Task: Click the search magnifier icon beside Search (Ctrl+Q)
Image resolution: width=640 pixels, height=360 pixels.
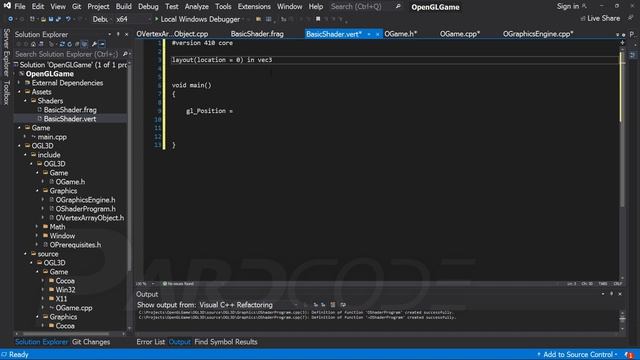Action: [398, 7]
